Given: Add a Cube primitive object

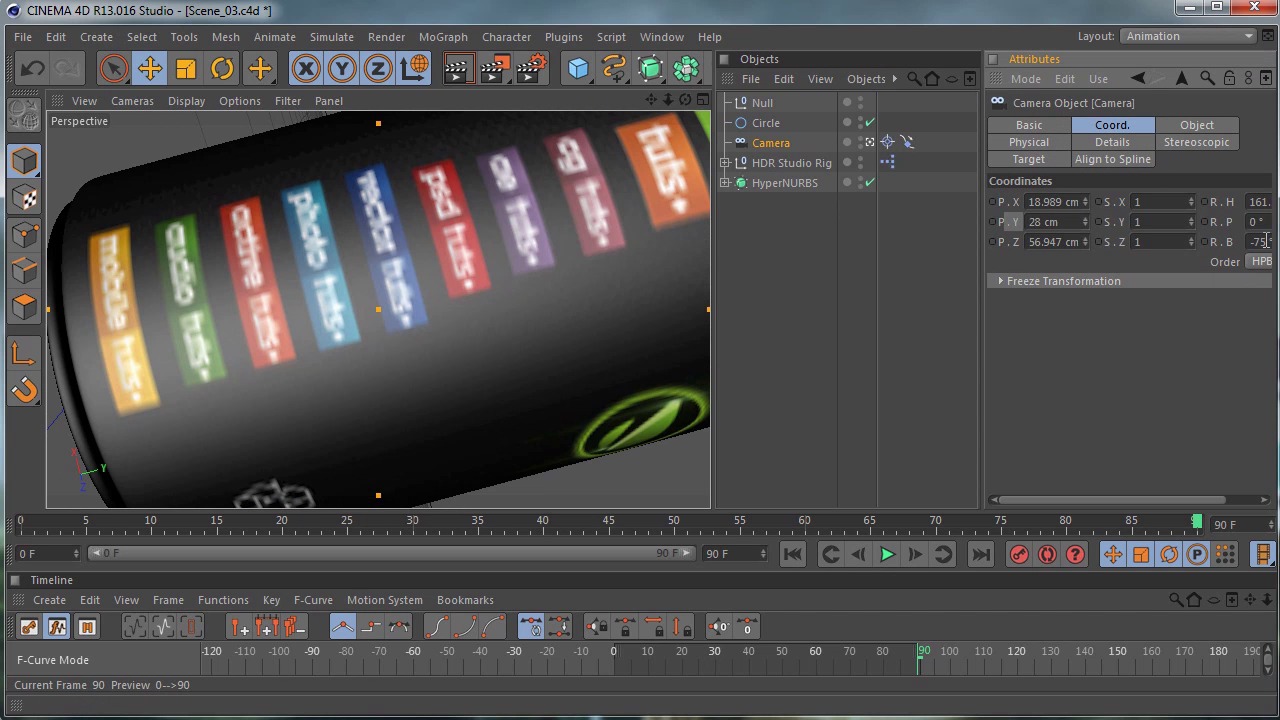Looking at the screenshot, I should click(x=578, y=68).
